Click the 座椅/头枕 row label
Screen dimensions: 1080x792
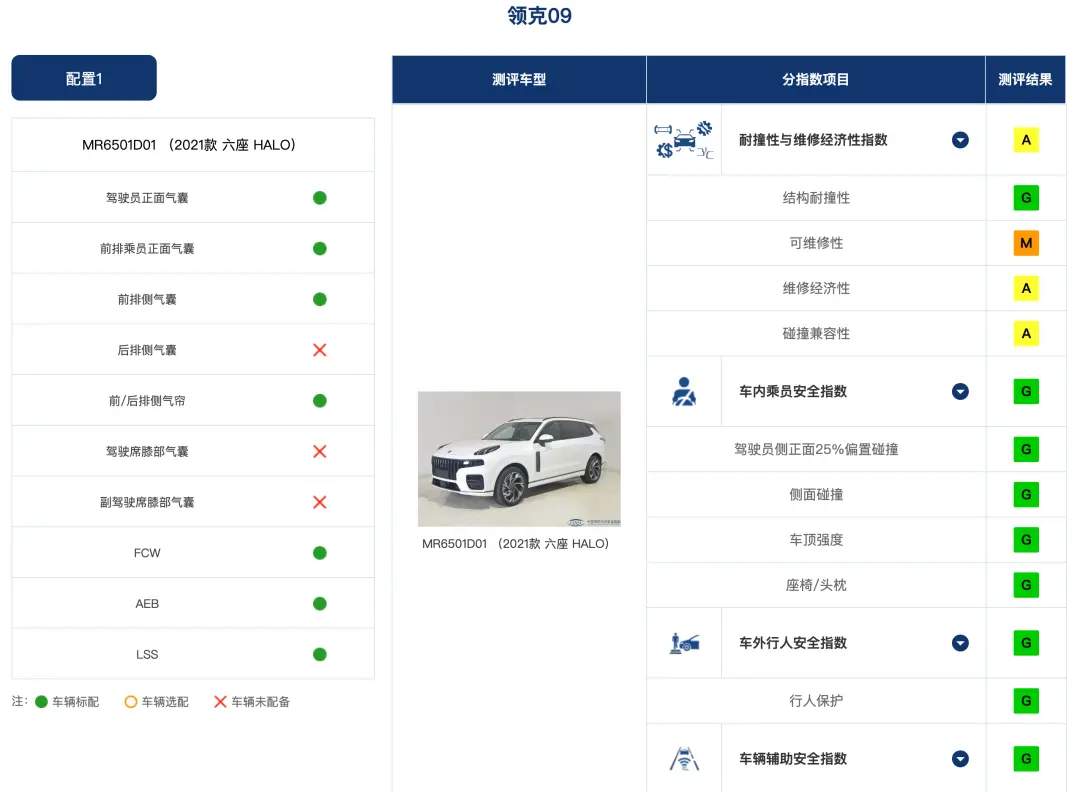tap(816, 585)
